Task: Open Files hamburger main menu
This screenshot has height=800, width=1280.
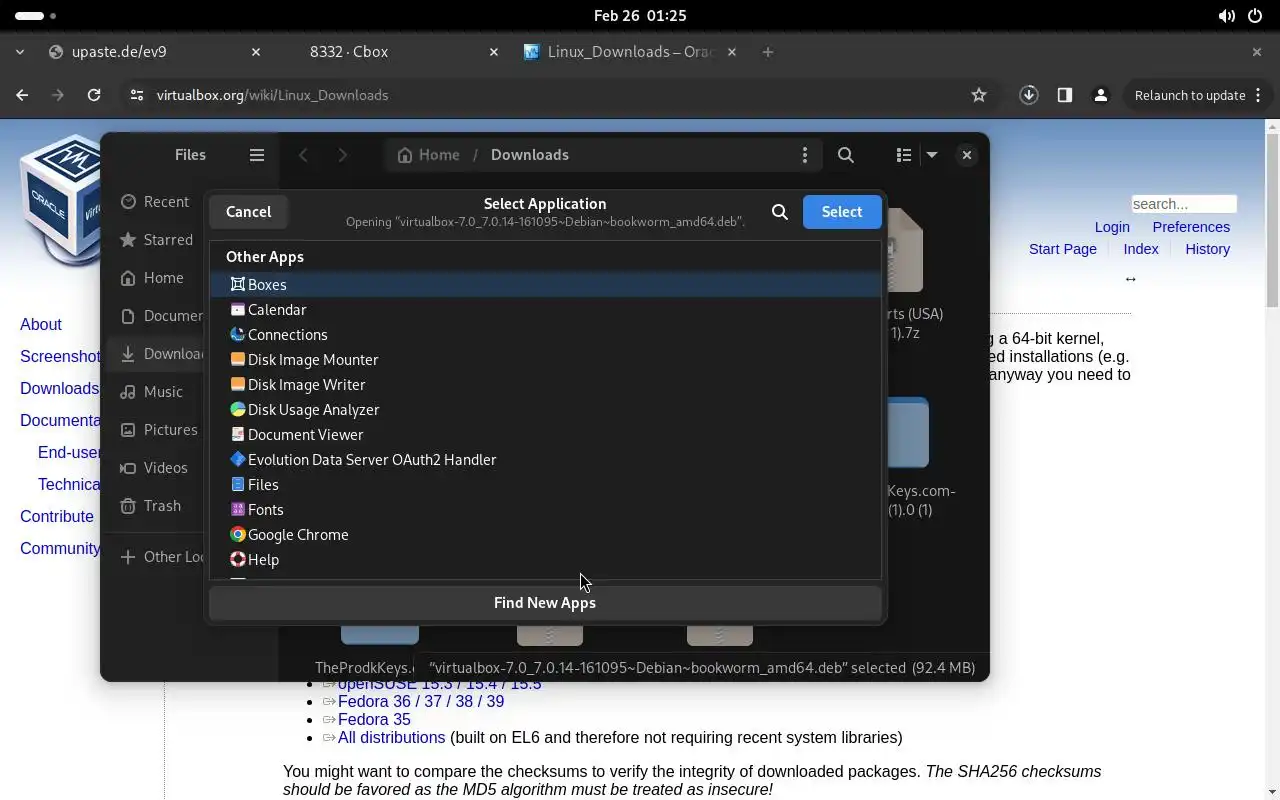Action: 257,155
